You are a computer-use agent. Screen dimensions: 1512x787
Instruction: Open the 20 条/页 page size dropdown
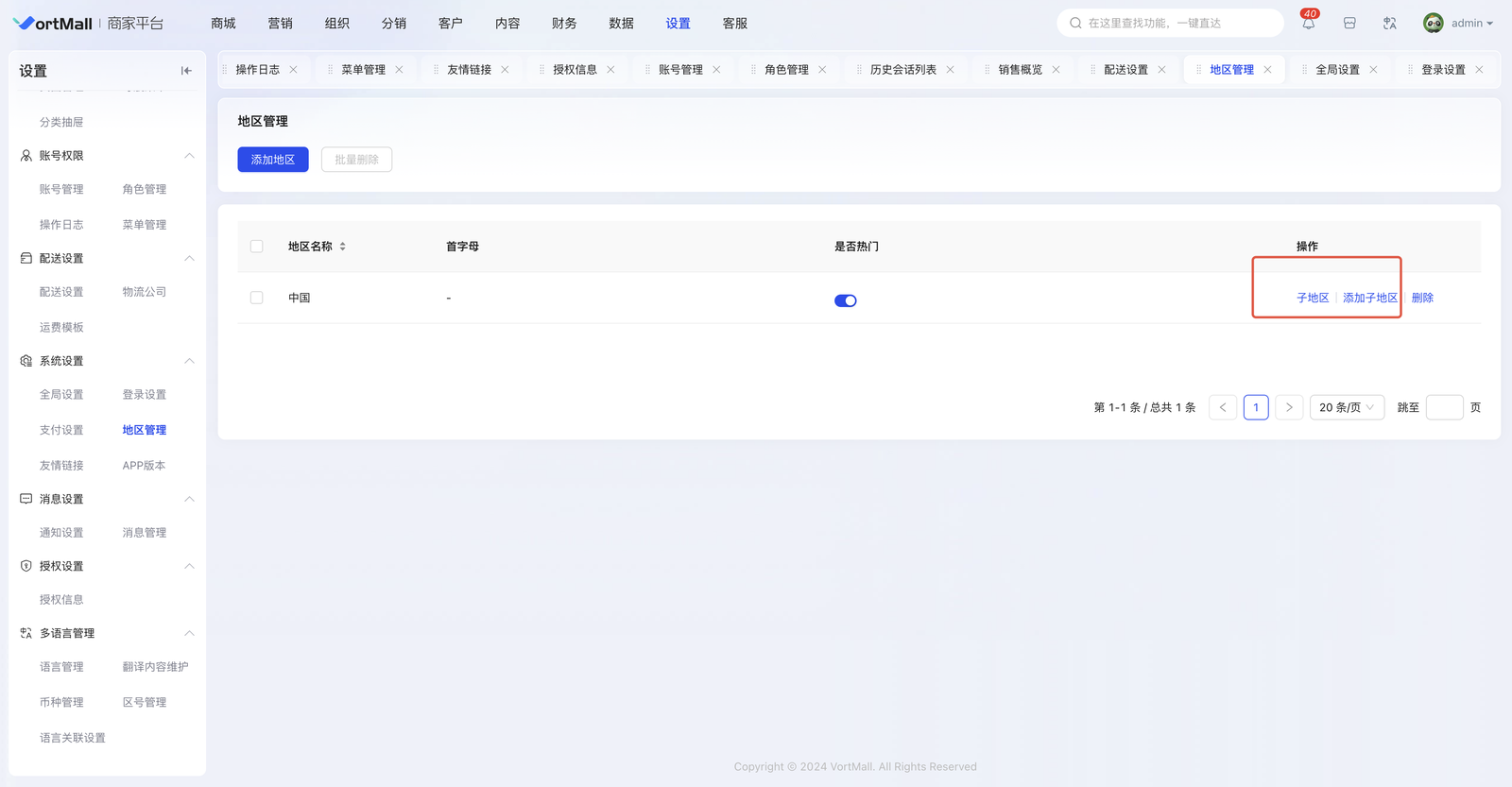click(x=1347, y=407)
